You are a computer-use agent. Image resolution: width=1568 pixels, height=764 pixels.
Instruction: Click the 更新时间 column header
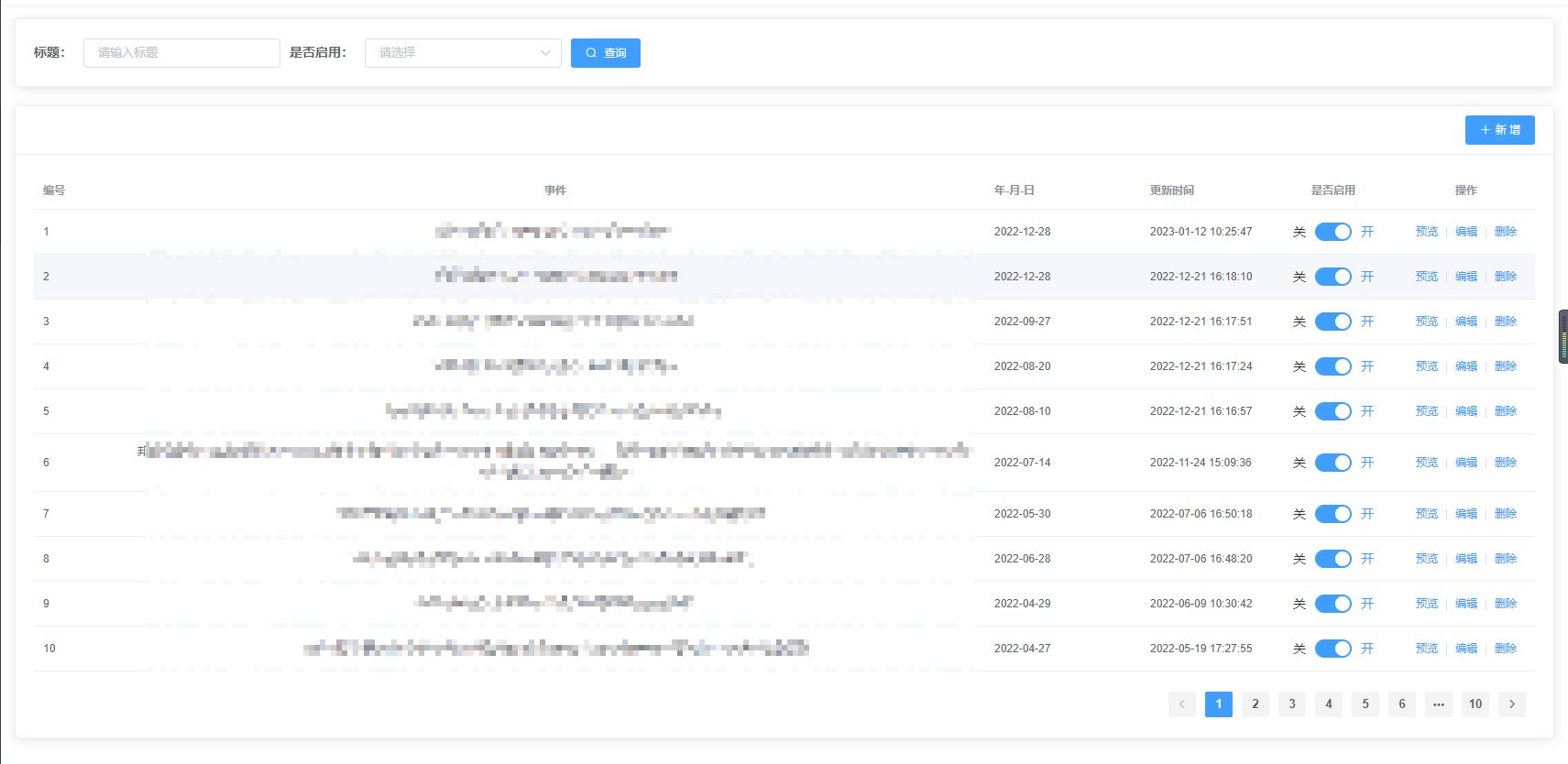(x=1172, y=191)
